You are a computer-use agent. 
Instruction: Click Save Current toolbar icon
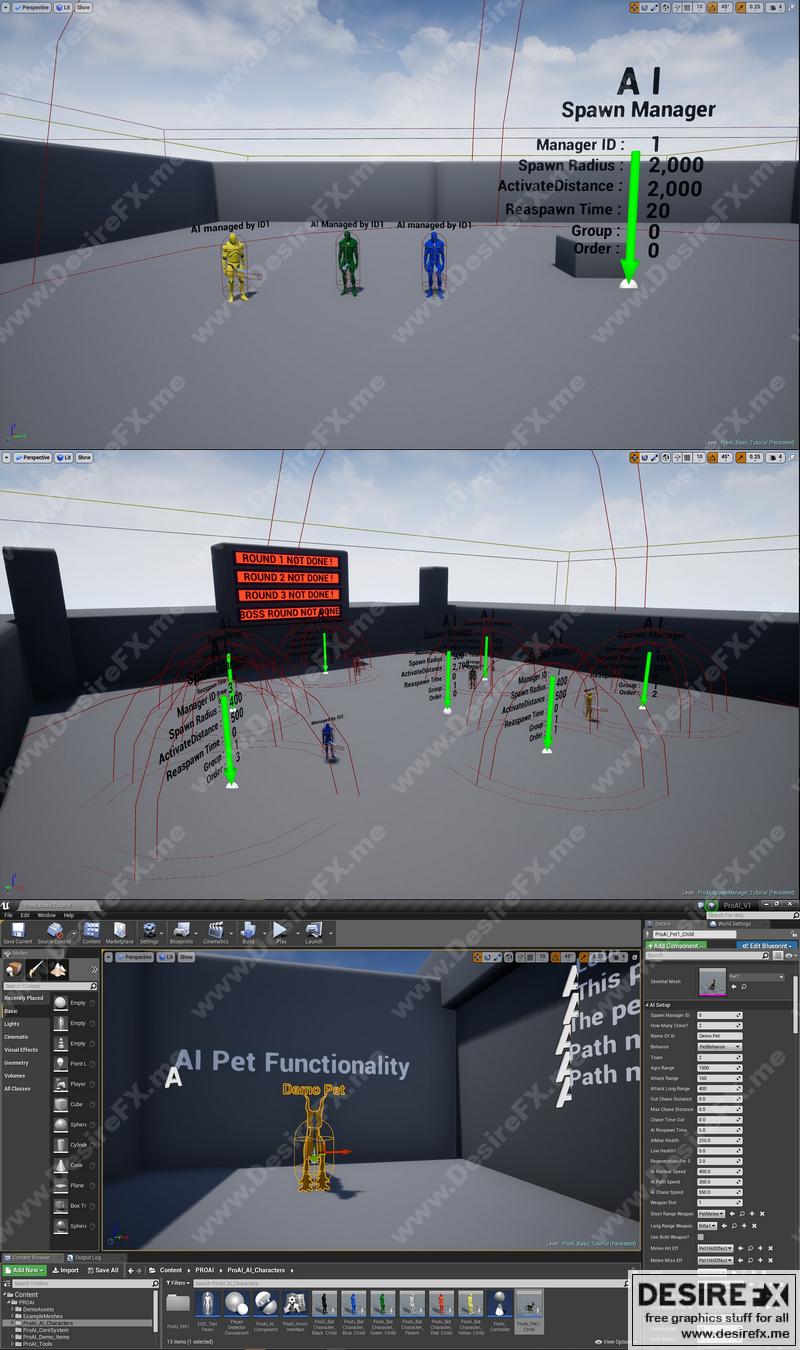point(18,932)
